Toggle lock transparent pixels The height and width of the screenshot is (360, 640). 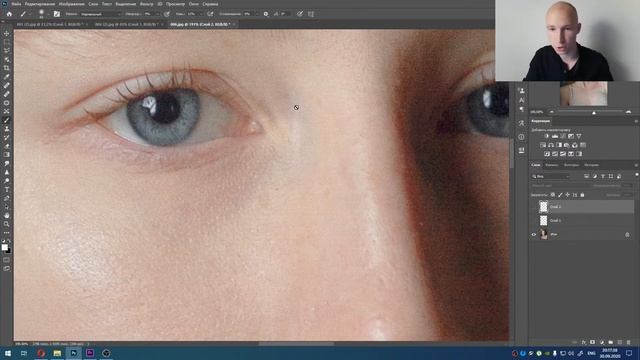tap(553, 195)
